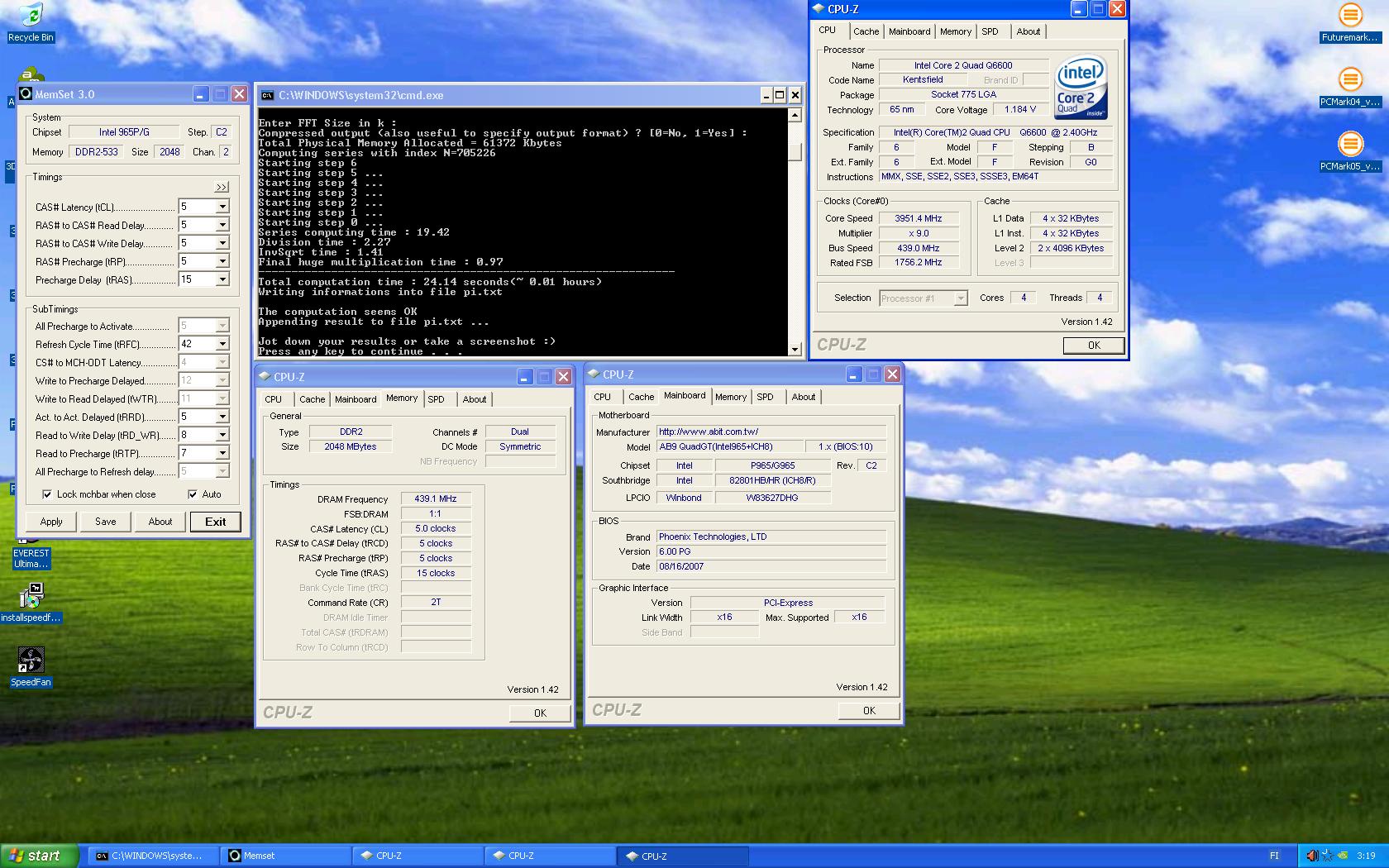The width and height of the screenshot is (1389, 868).
Task: Open Mainboard tab in top CPU-Z window
Action: 909,31
